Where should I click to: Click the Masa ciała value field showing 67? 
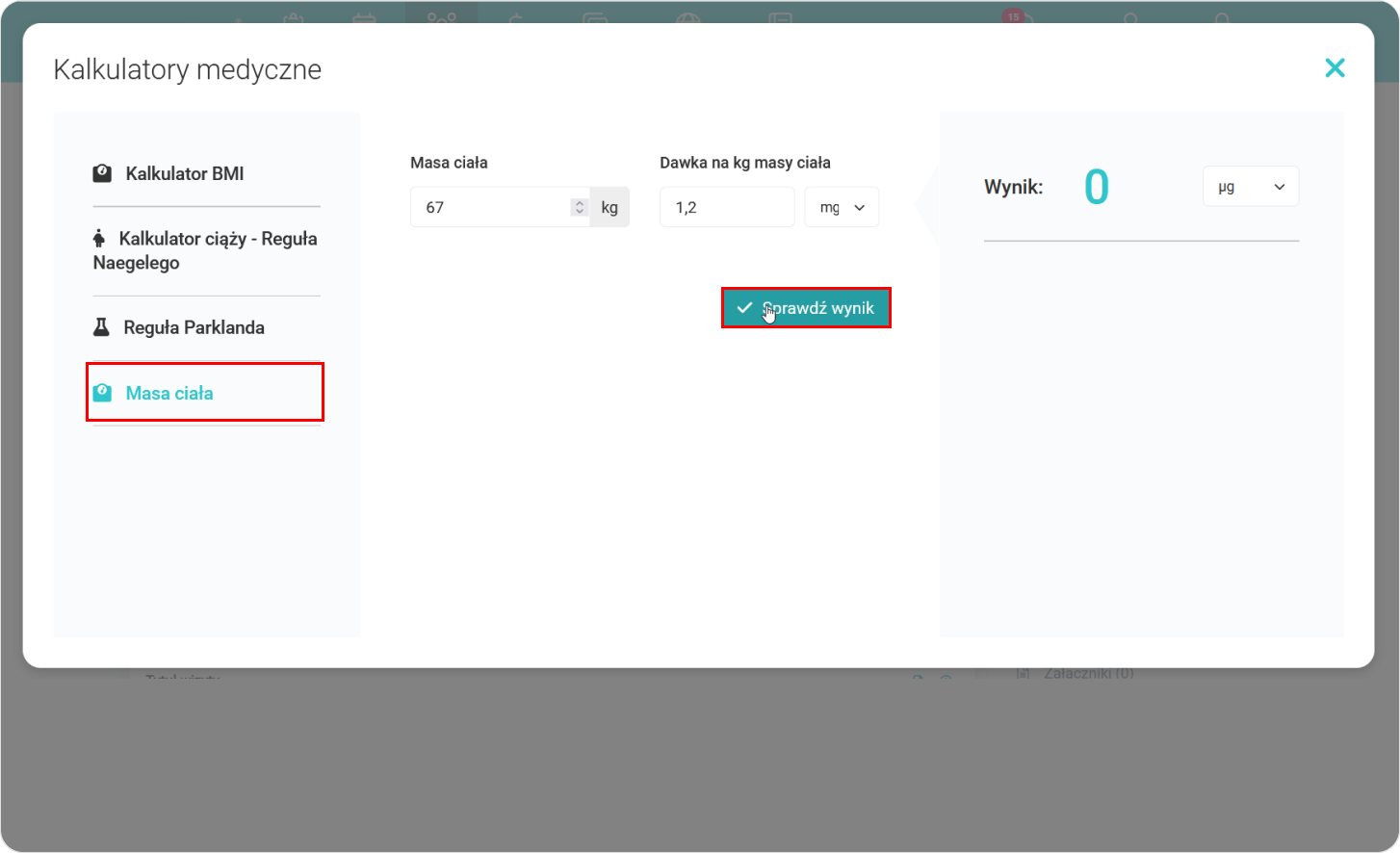(500, 207)
